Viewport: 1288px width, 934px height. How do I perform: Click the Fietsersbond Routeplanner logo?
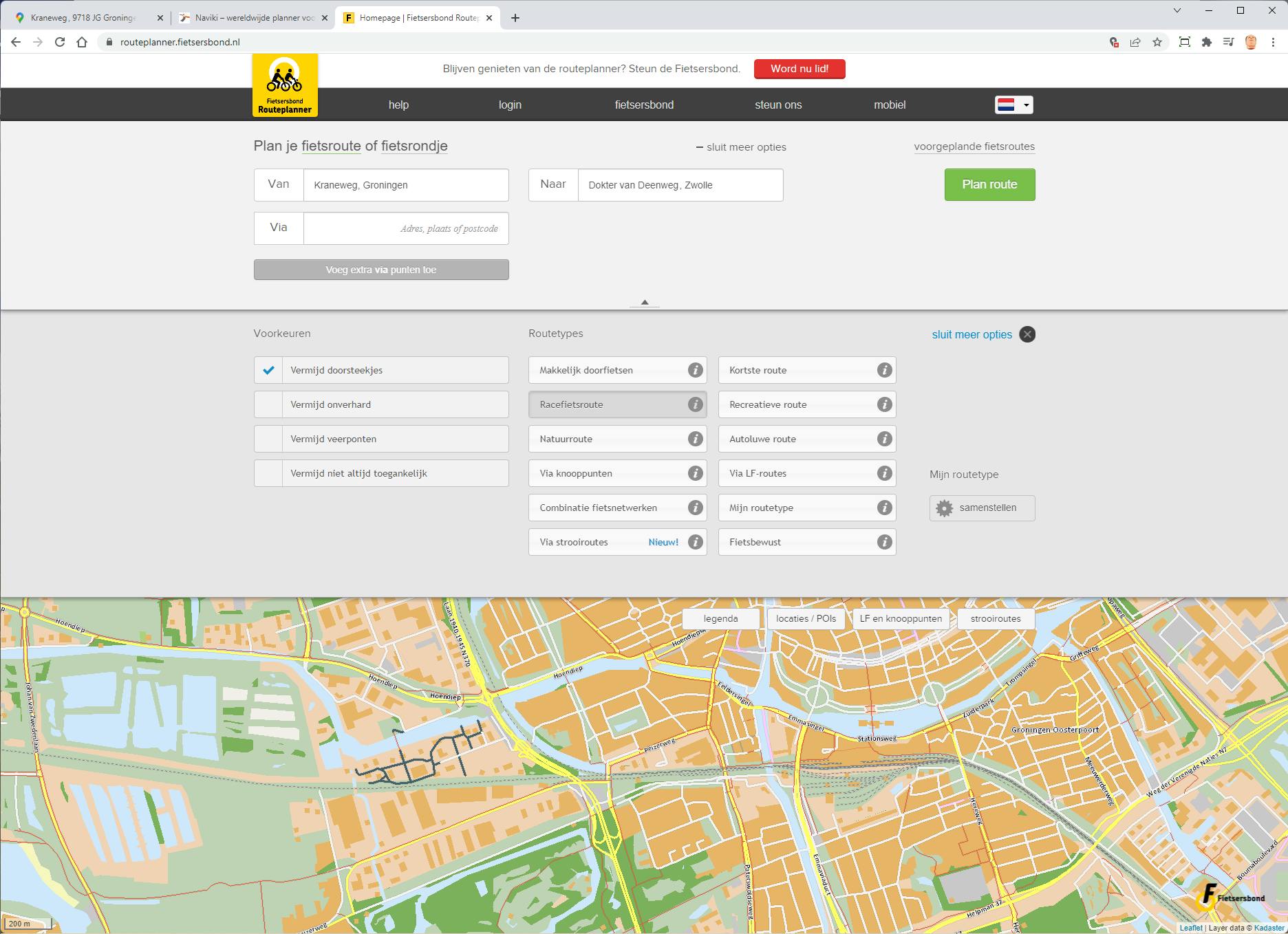coord(285,84)
